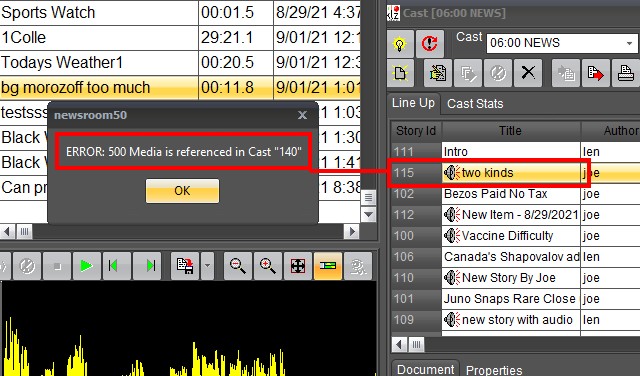This screenshot has height=376, width=640.
Task: Click the fit-to-window arrows icon
Action: [298, 266]
